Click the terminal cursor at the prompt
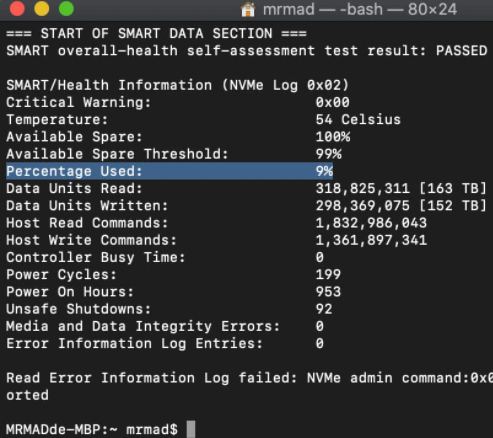 click(191, 429)
